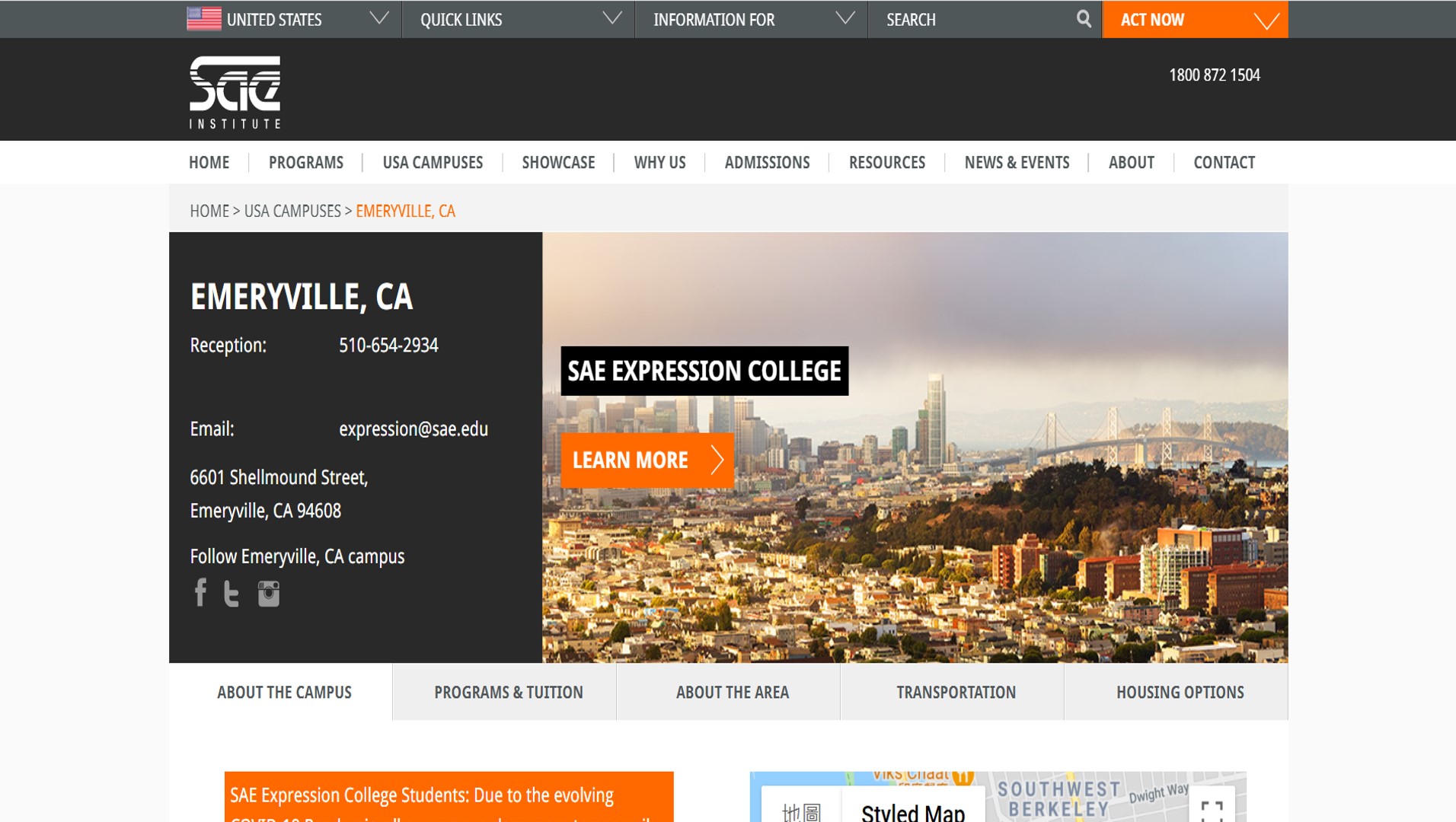
Task: Click the SAE Institute logo
Action: [x=235, y=92]
